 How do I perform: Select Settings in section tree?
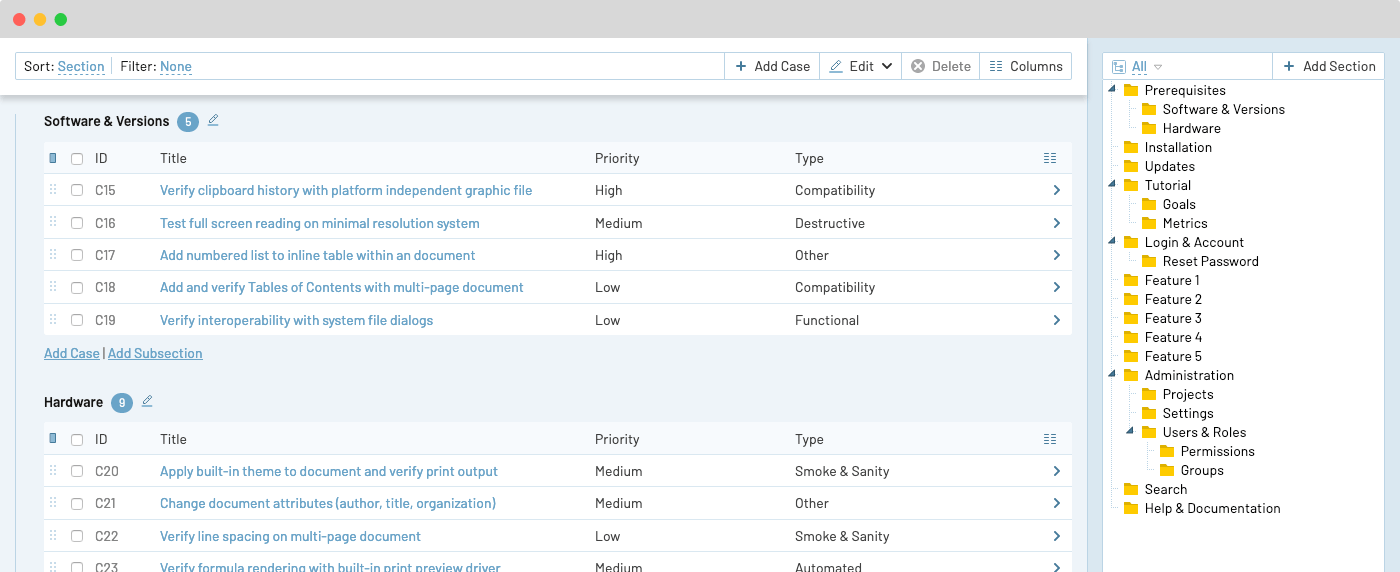[x=1188, y=413]
